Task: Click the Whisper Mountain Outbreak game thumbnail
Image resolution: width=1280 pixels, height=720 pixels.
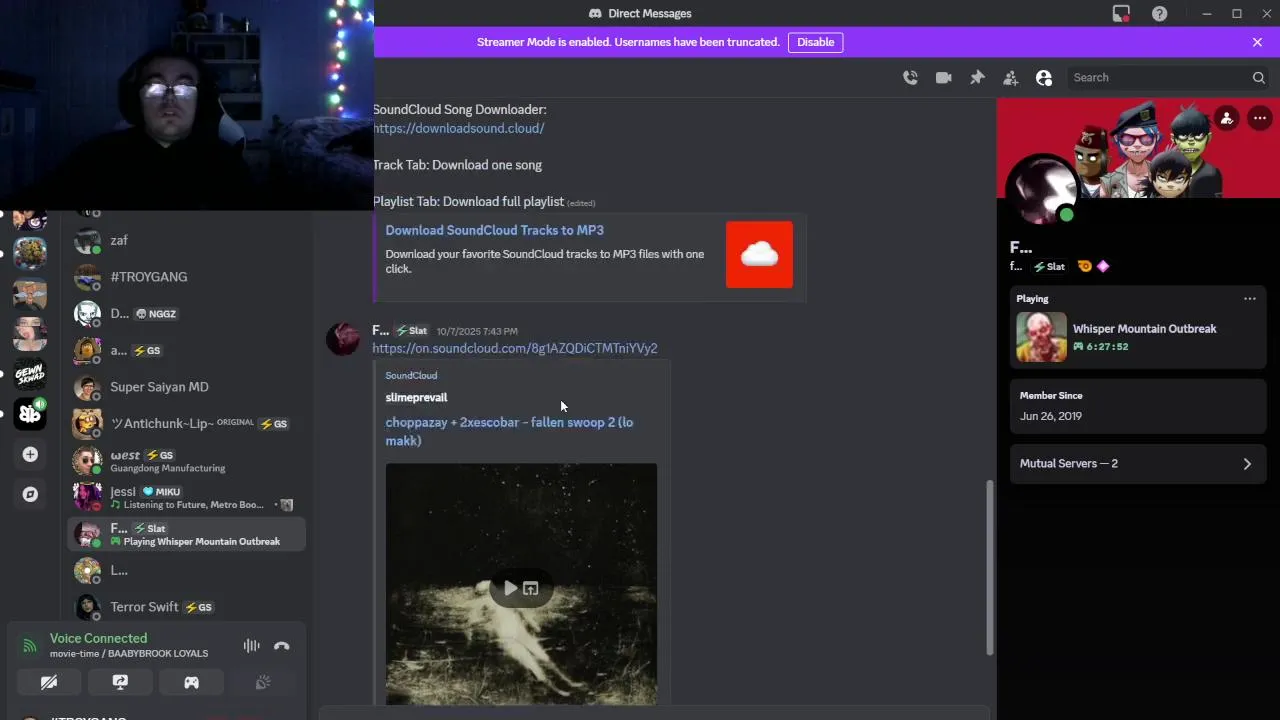Action: click(x=1041, y=337)
